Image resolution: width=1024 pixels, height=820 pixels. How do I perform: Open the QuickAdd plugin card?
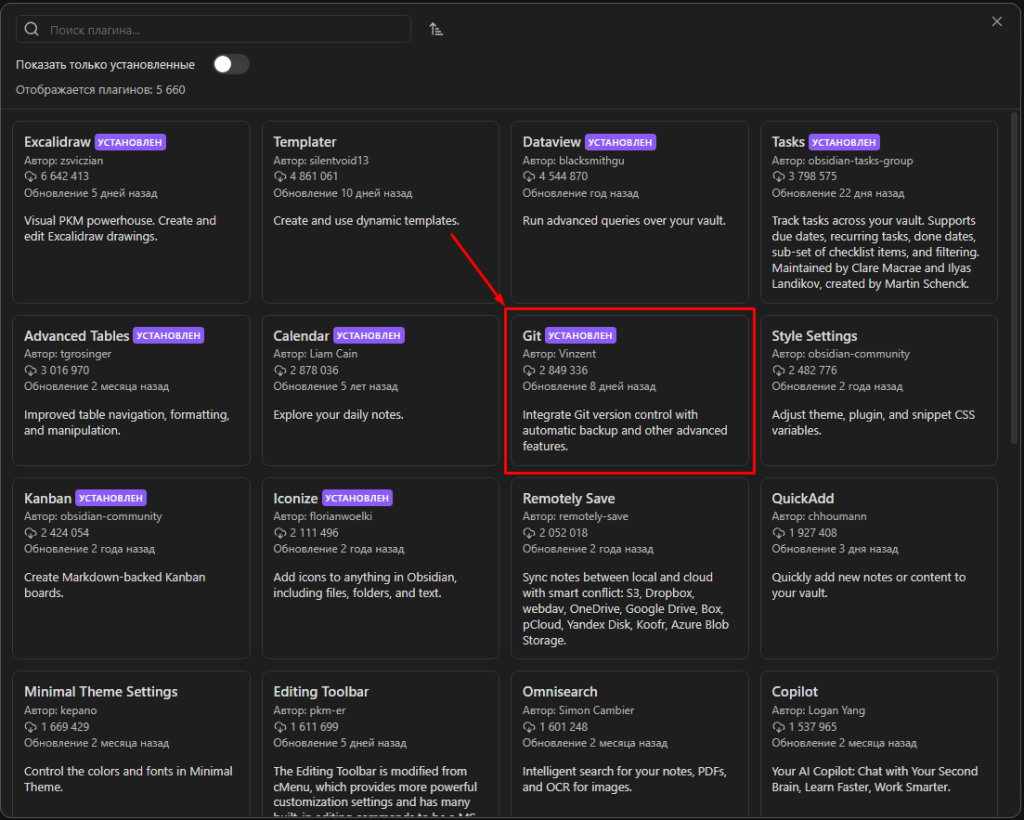coord(878,568)
